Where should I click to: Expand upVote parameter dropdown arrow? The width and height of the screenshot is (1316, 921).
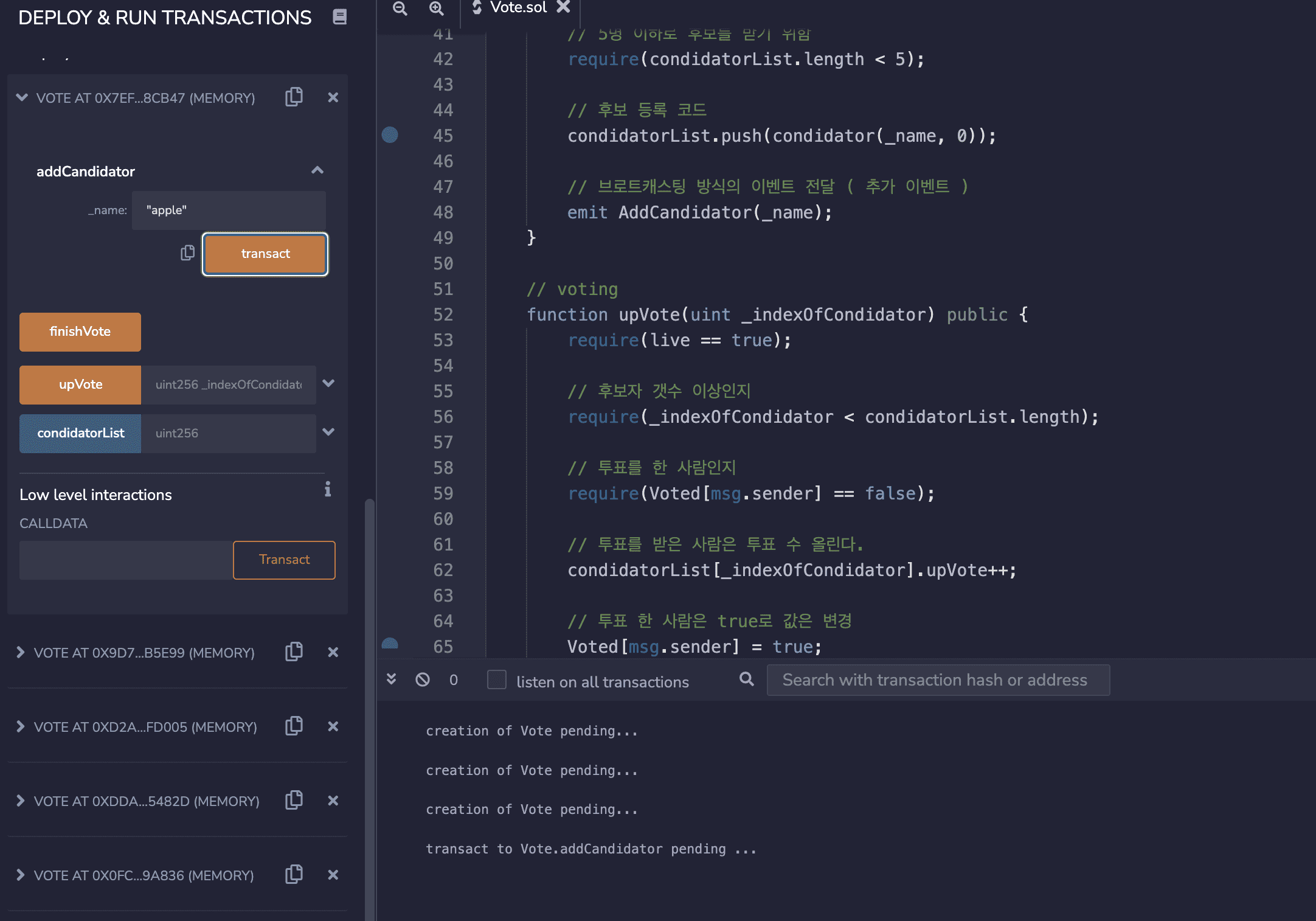[x=328, y=384]
